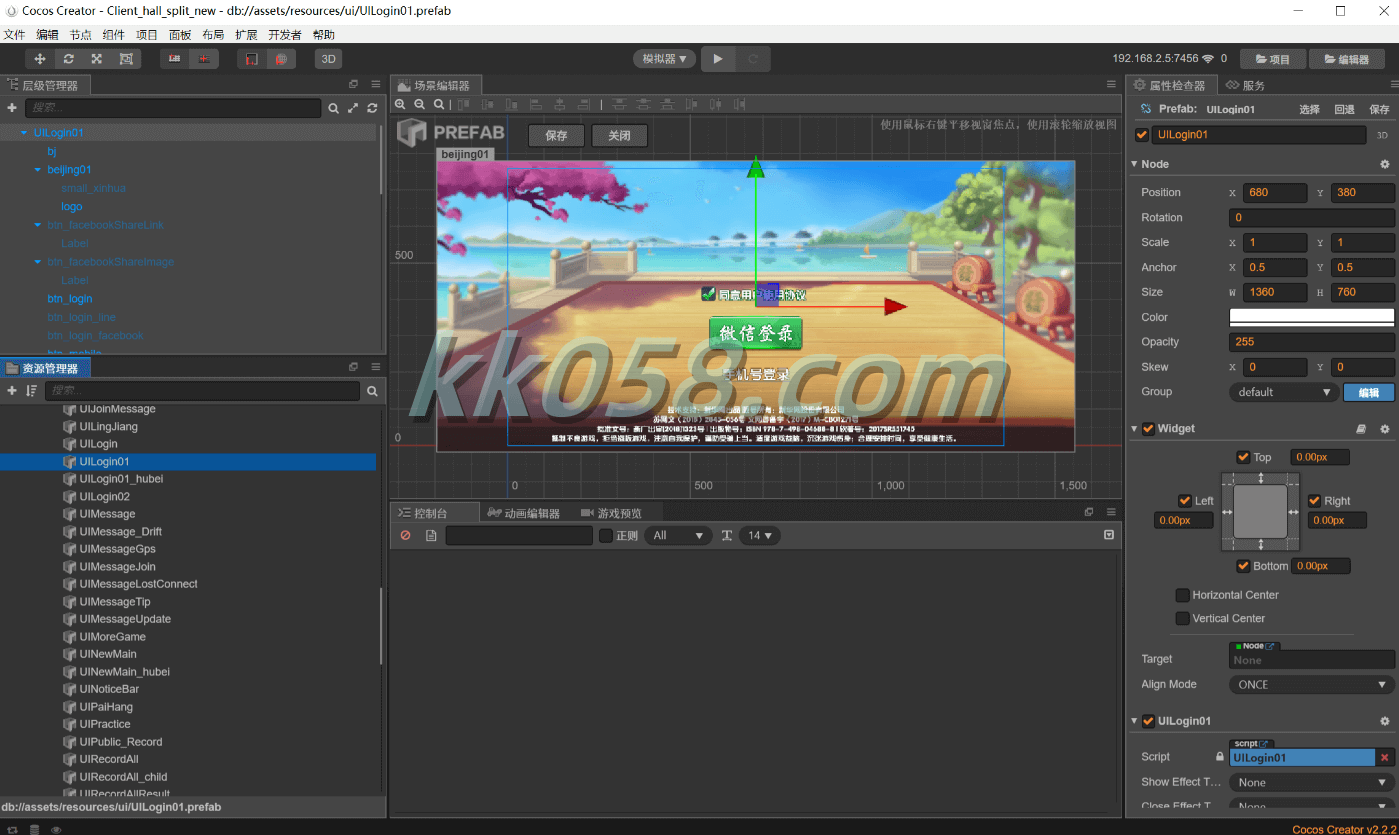The image size is (1399, 835).
Task: Switch to the 服务 services tab
Action: click(x=1246, y=85)
